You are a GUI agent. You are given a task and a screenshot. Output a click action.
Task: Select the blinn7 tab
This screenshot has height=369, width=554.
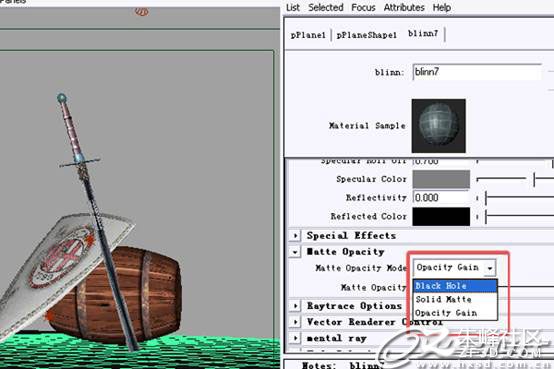click(x=423, y=34)
